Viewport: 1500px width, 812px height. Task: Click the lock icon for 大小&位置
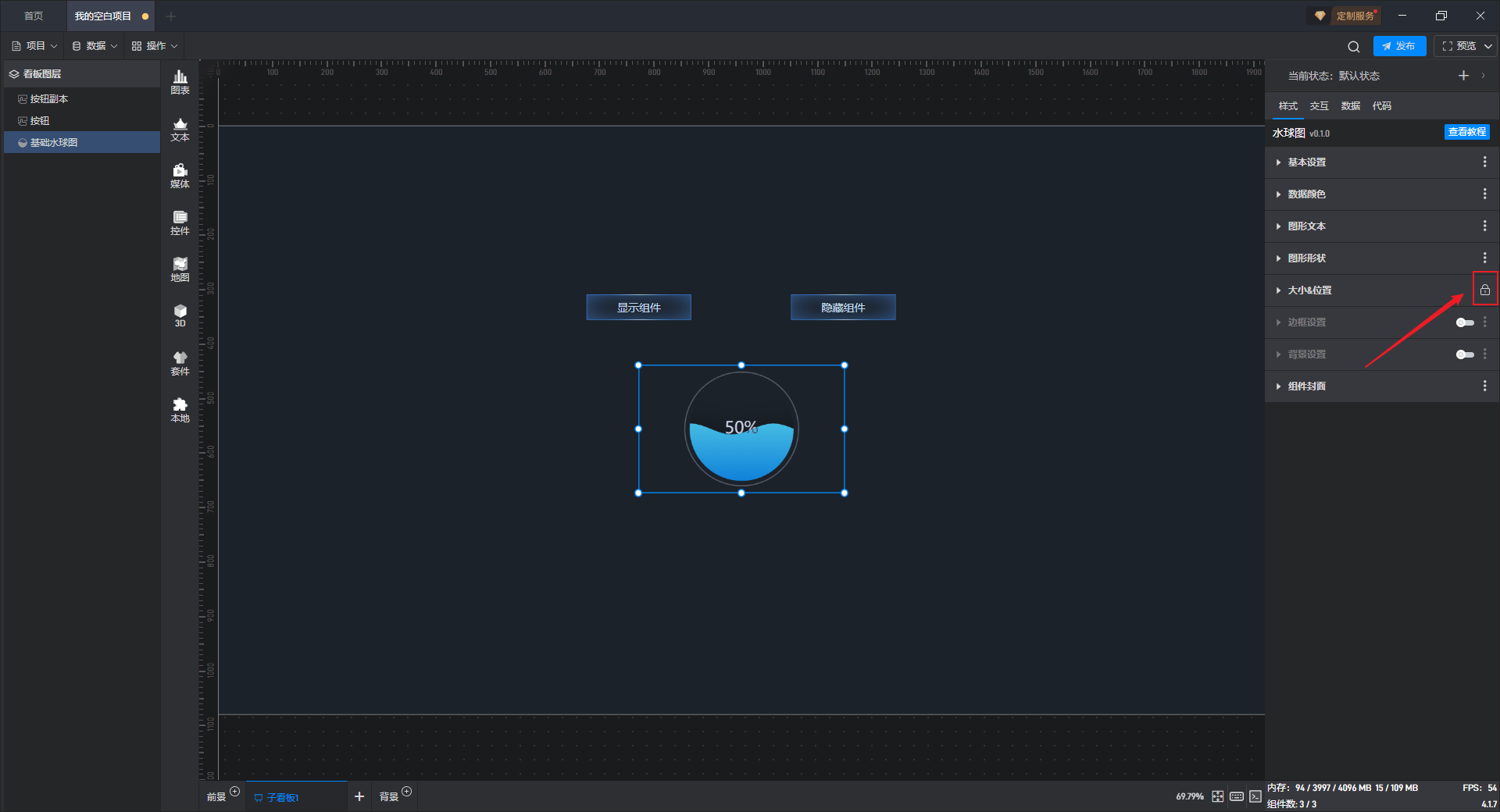point(1484,290)
